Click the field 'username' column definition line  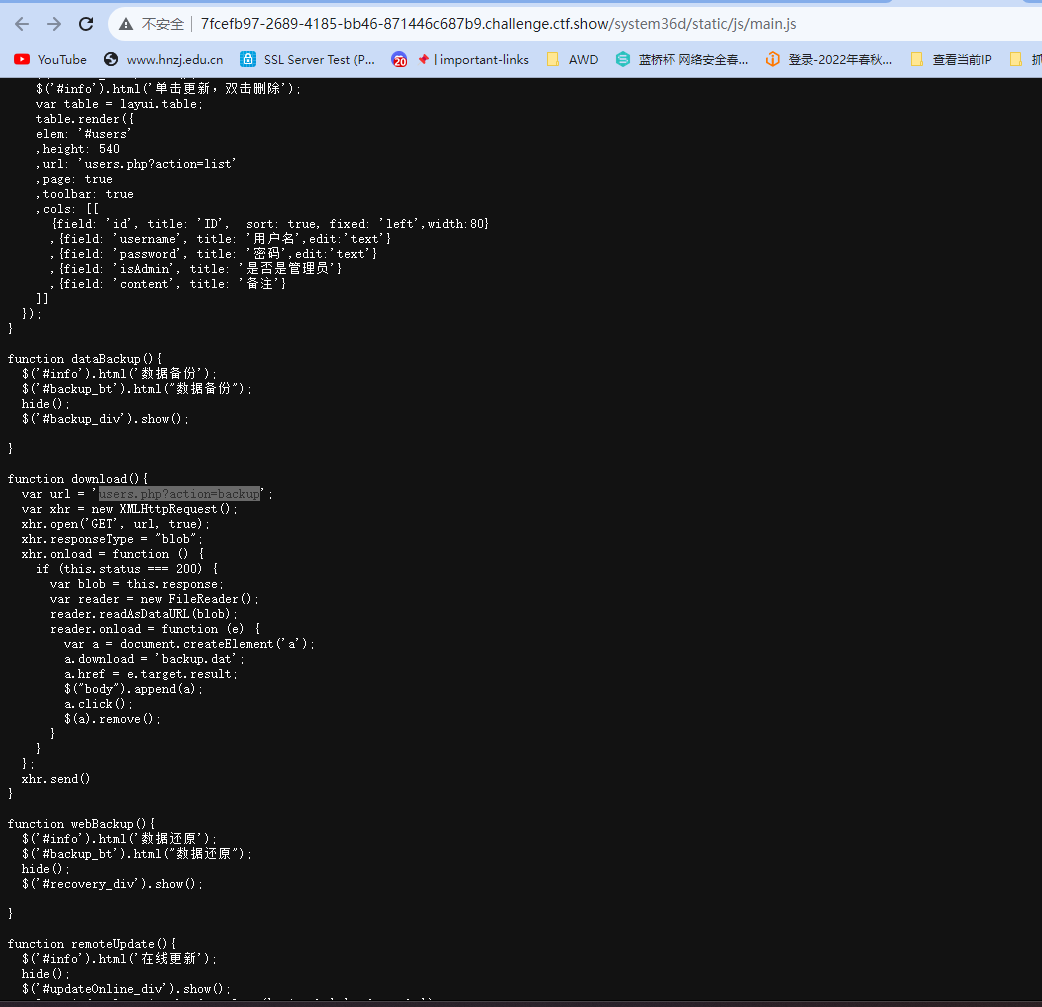pyautogui.click(x=220, y=239)
